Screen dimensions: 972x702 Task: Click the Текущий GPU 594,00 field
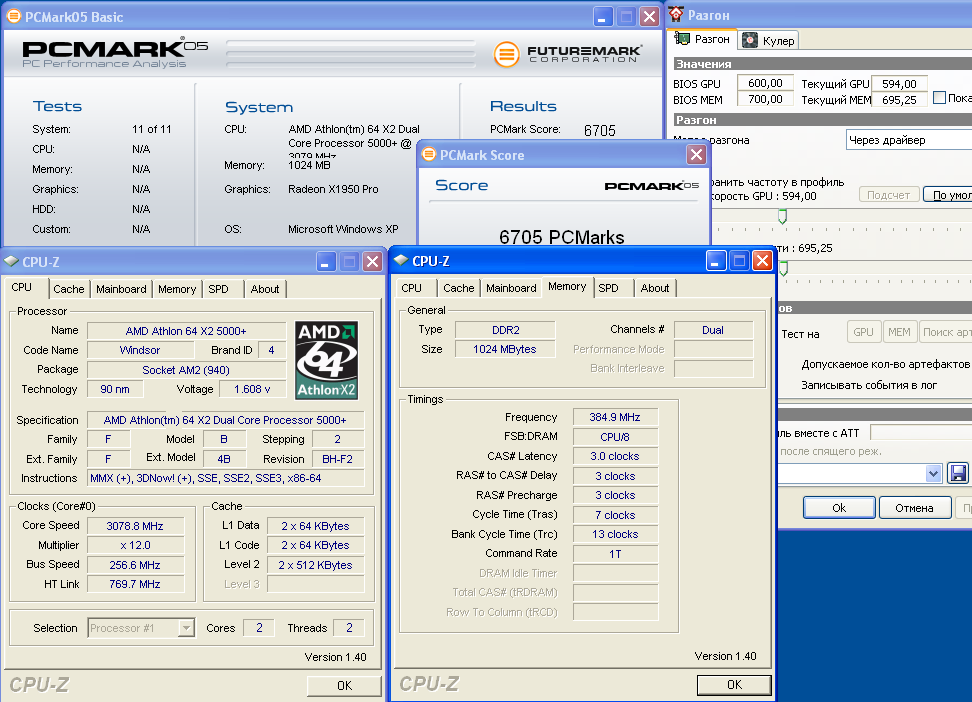(899, 84)
